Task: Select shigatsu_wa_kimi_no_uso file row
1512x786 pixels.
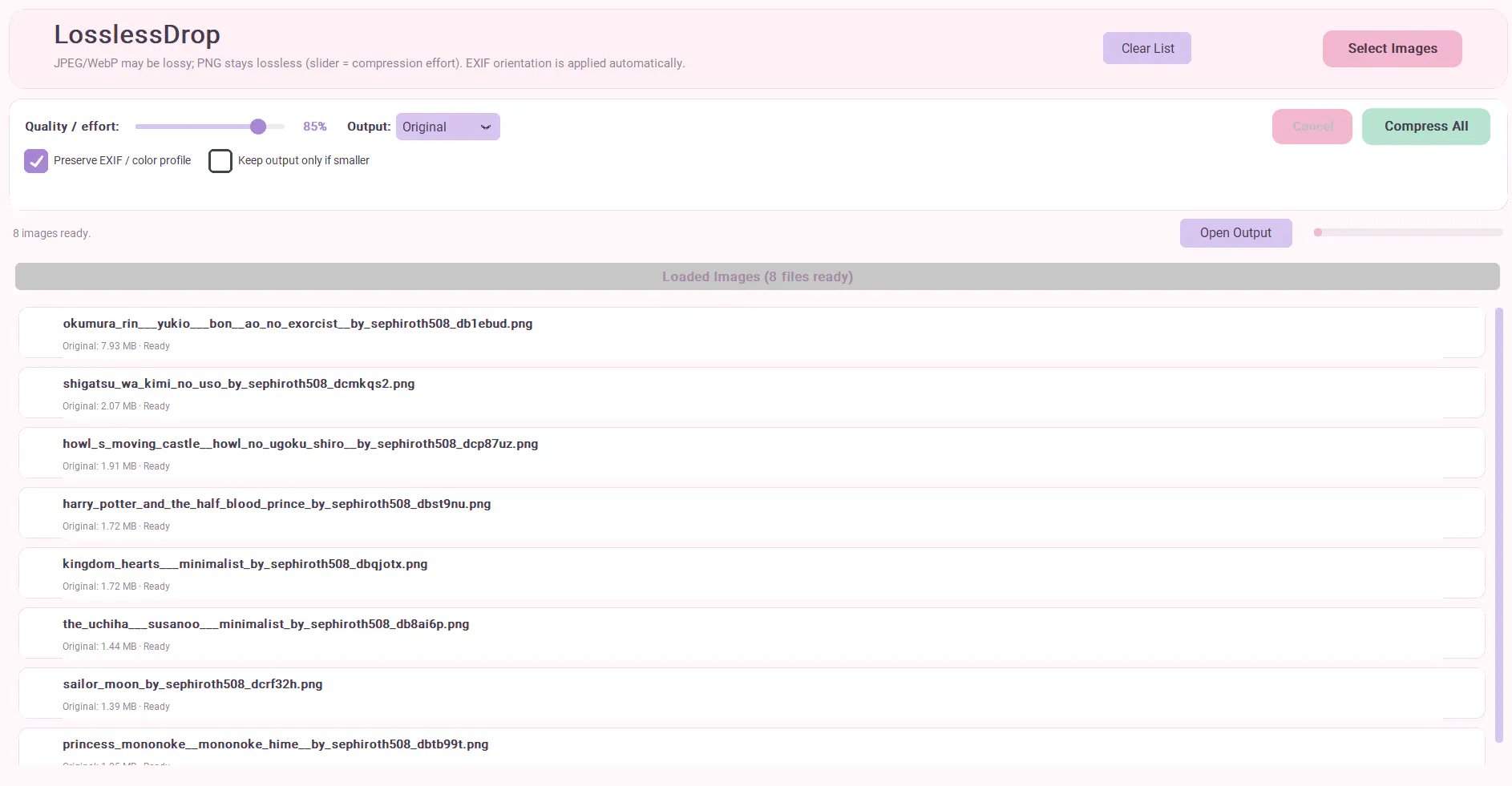Action: pyautogui.click(x=752, y=393)
